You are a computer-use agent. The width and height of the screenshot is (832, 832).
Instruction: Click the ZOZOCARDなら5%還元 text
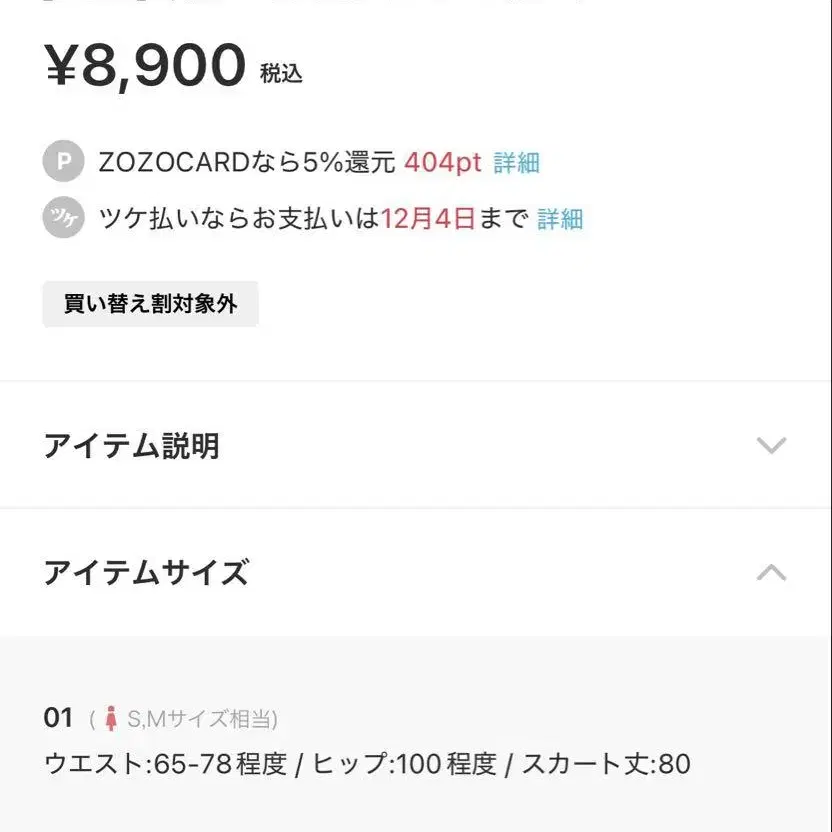(247, 162)
